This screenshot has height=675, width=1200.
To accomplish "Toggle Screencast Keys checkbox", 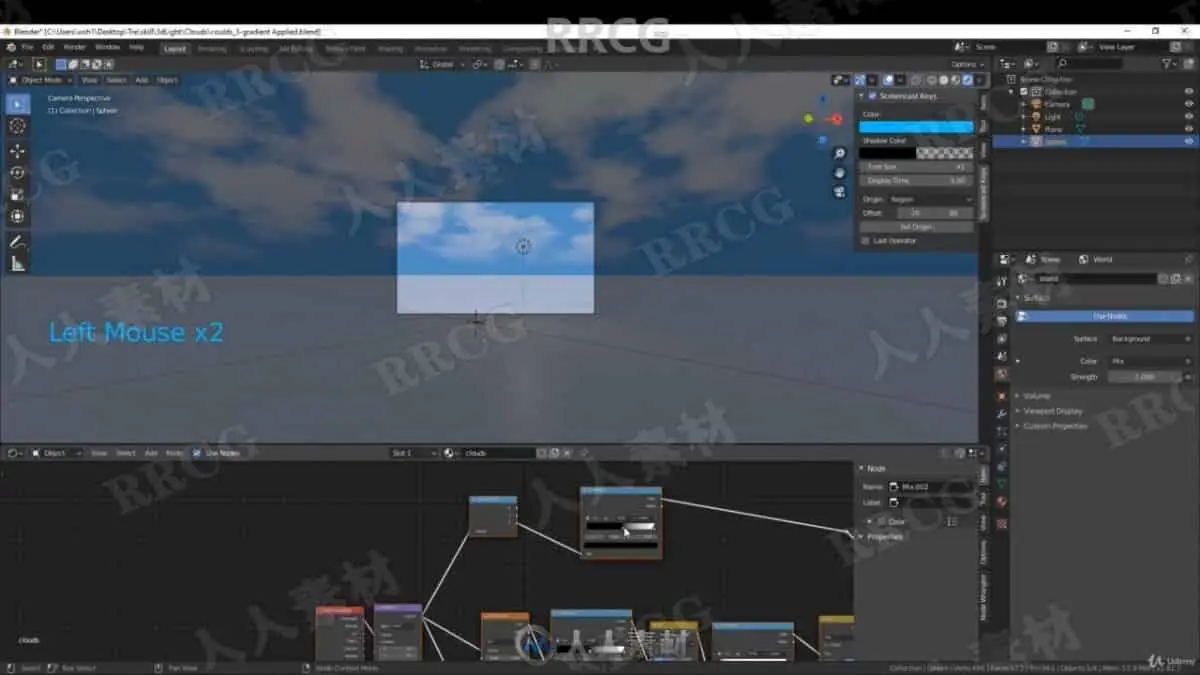I will click(872, 96).
